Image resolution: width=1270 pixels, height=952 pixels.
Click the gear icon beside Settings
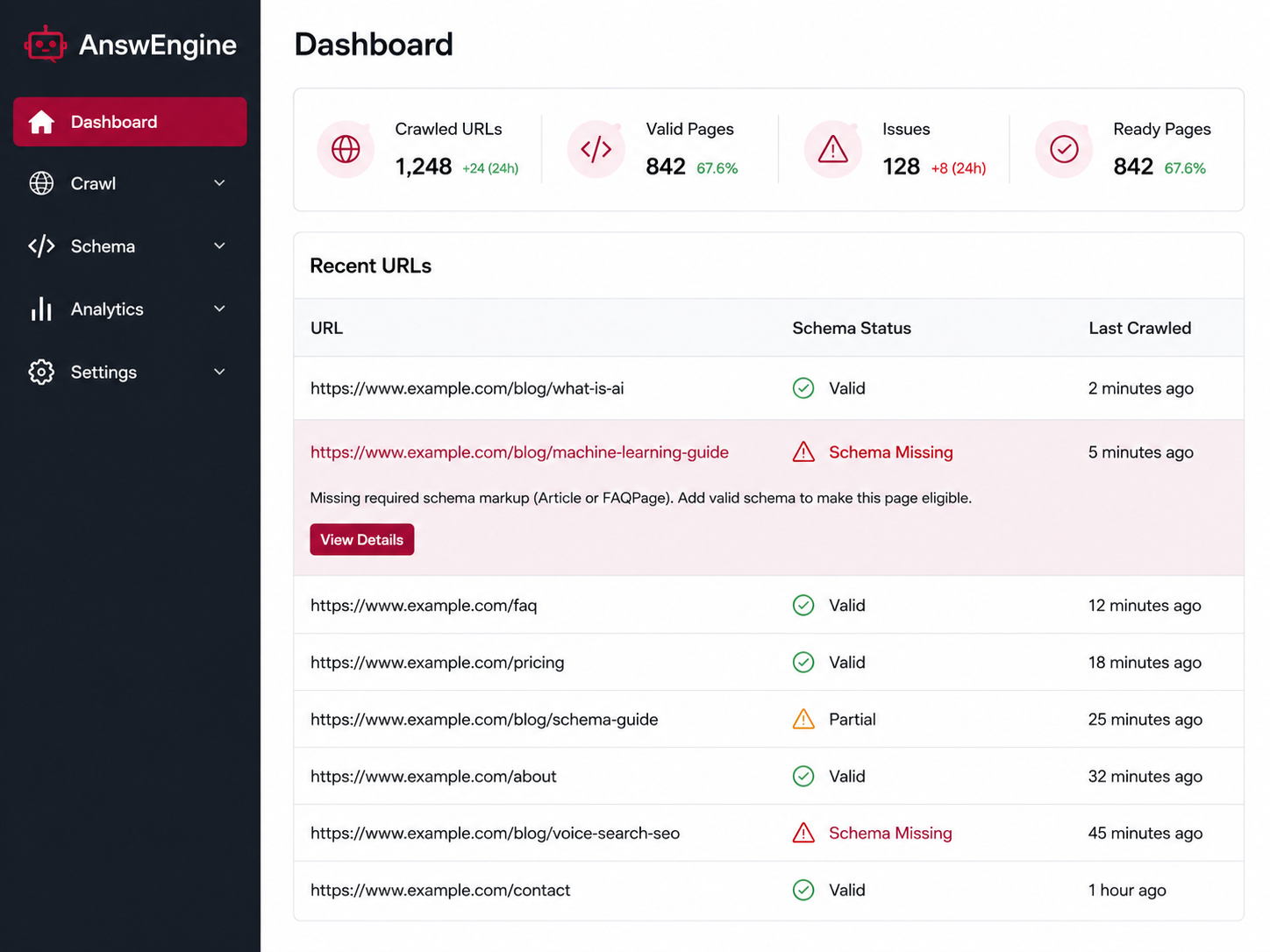coord(41,372)
